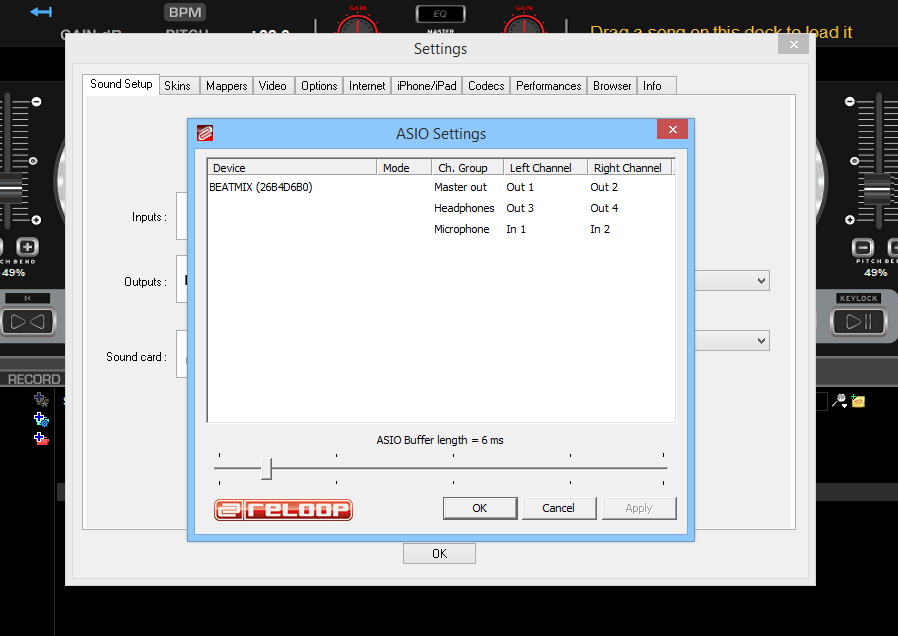
Task: Click the yellow add note icon
Action: (x=858, y=401)
